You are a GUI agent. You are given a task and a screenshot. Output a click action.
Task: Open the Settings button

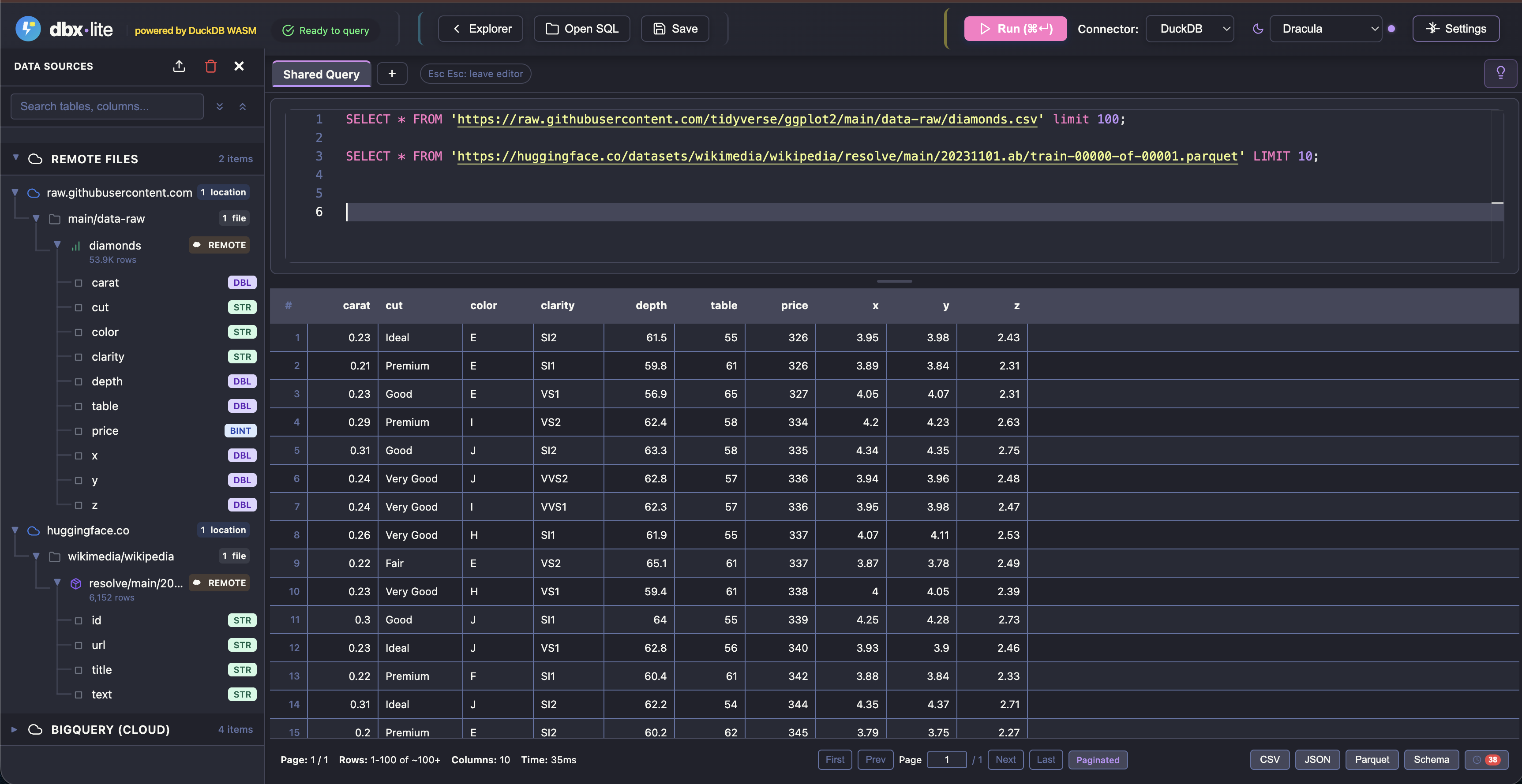[1456, 29]
